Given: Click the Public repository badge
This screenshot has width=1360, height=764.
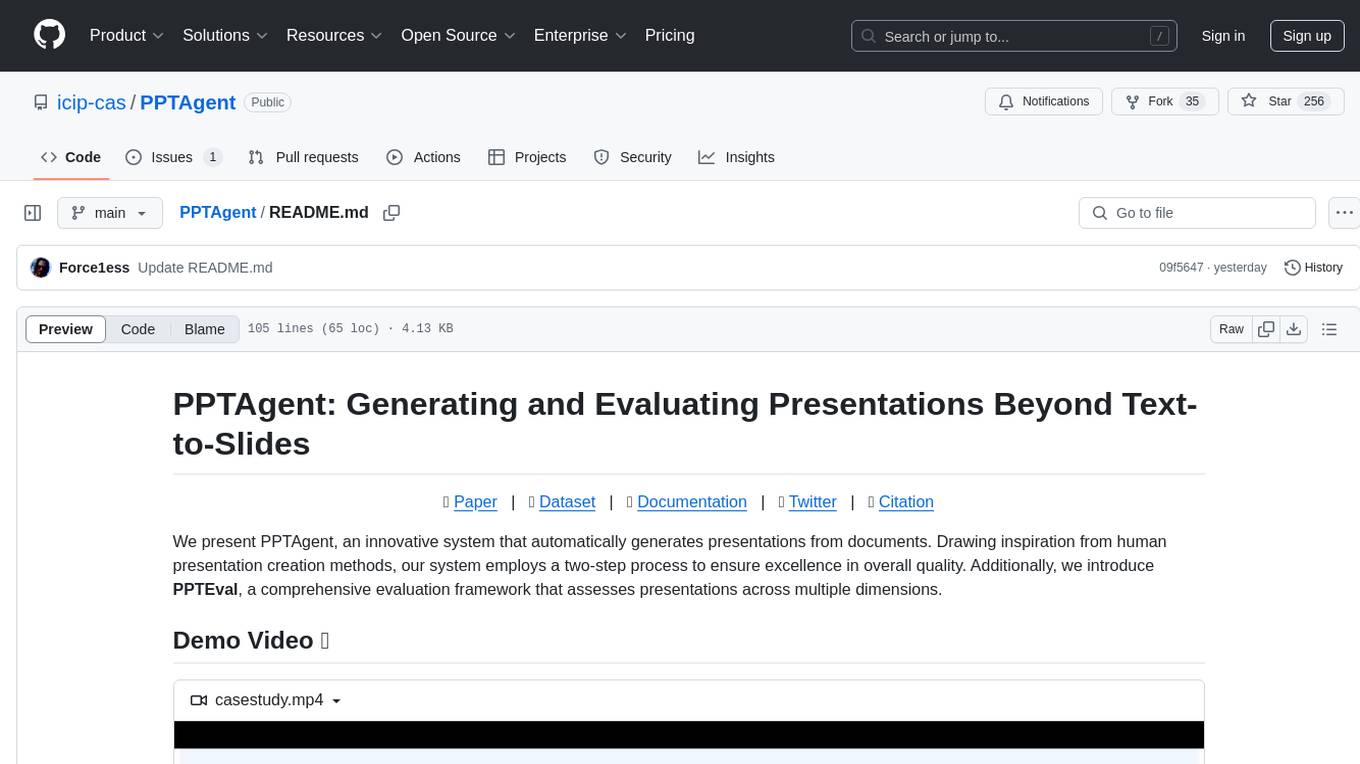Looking at the screenshot, I should point(267,102).
